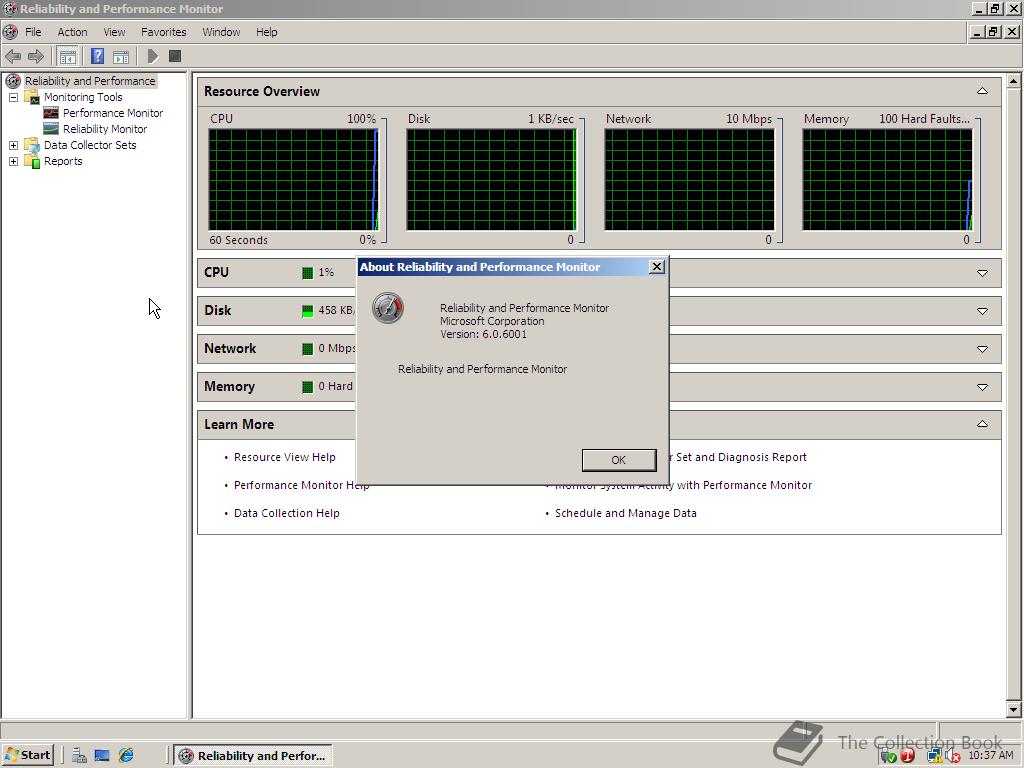Click the scrollbar up arrow of main pane
1024x768 pixels.
(x=1014, y=81)
